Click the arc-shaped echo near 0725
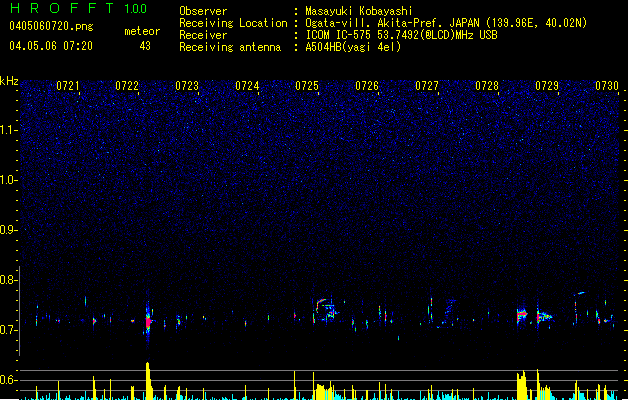Viewport: 629px width, 400px height. click(x=326, y=308)
